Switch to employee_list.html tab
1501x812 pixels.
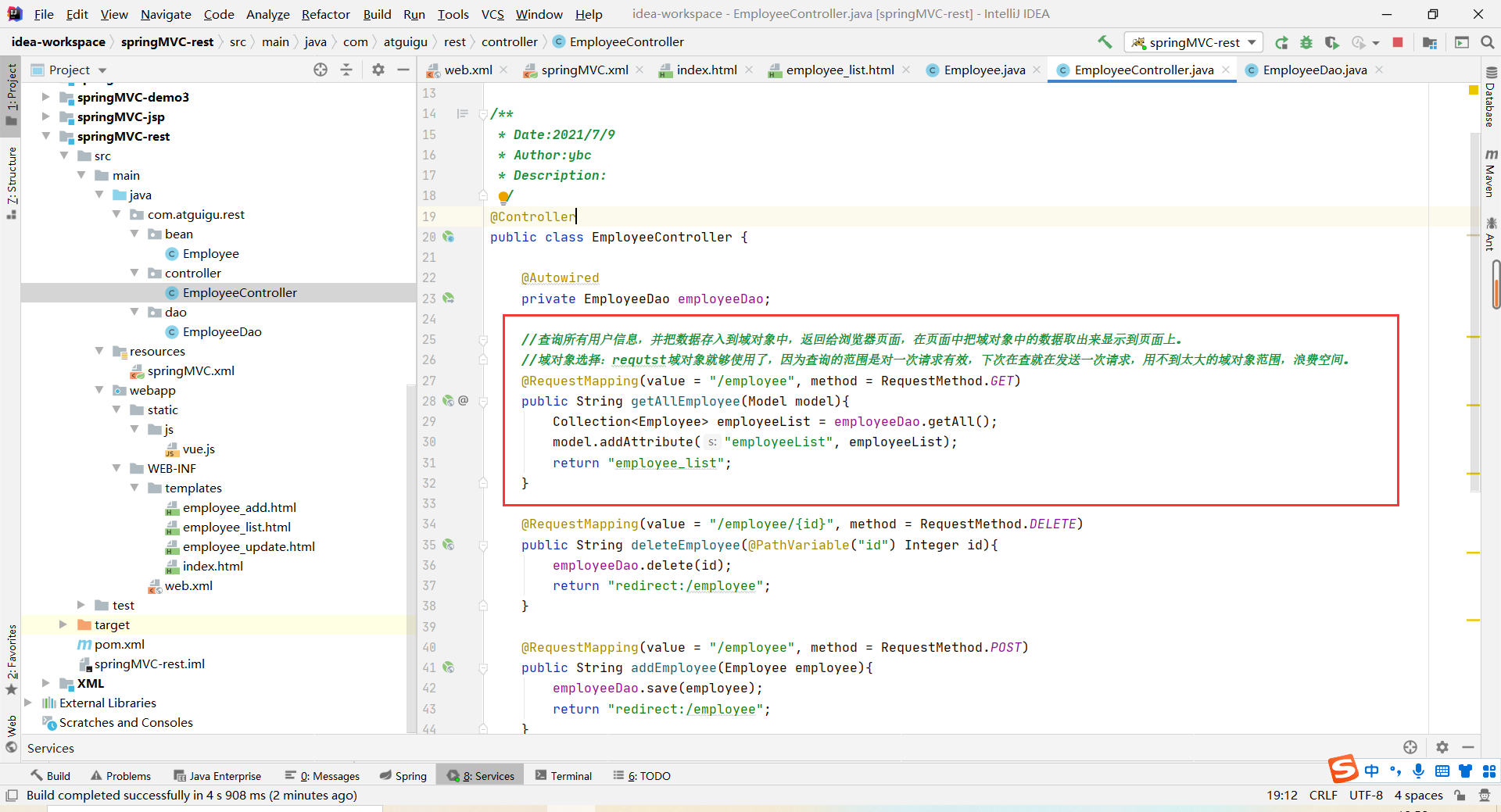tap(840, 70)
